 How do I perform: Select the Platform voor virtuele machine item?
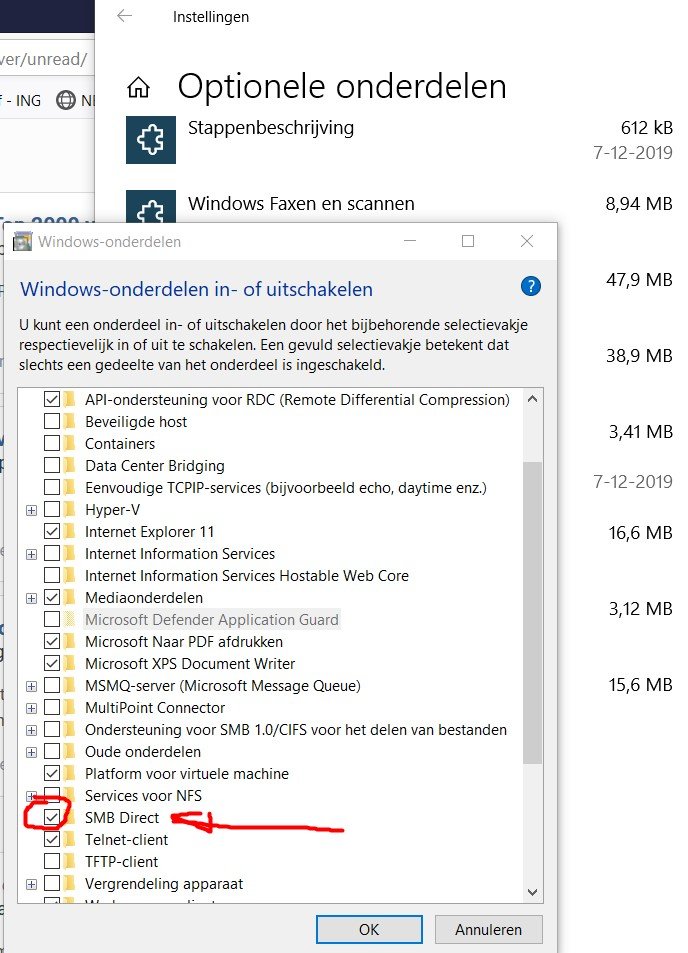[x=187, y=774]
